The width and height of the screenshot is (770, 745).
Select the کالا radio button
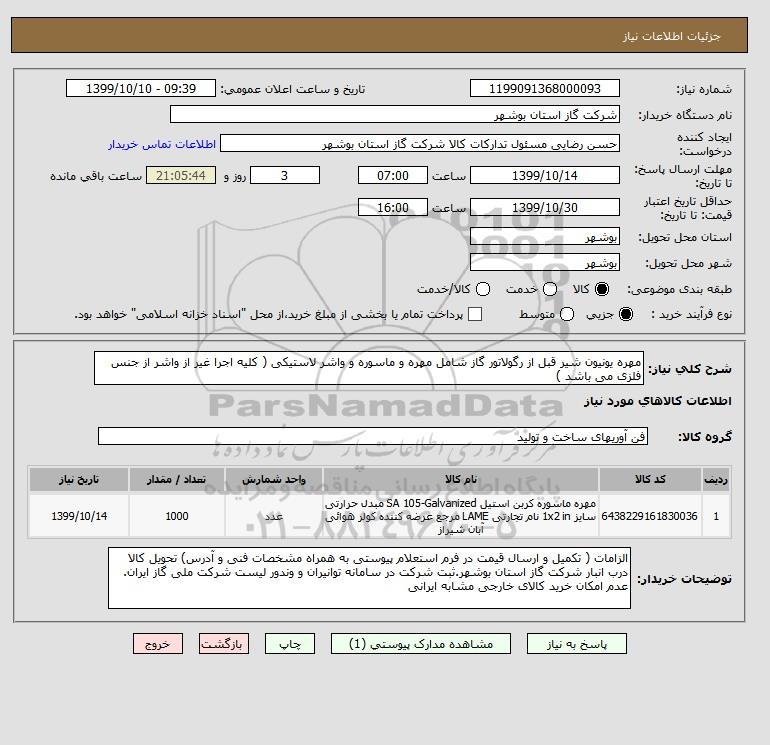pos(601,289)
